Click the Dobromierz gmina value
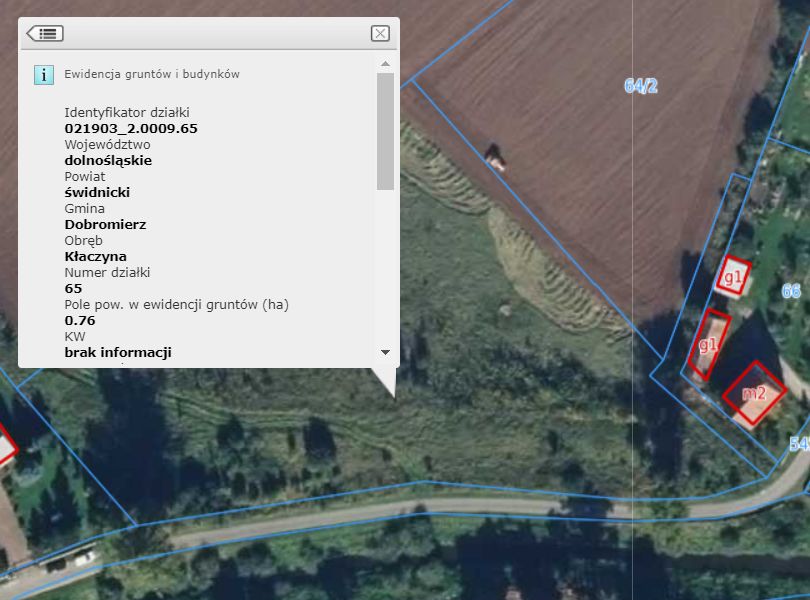 [x=105, y=225]
